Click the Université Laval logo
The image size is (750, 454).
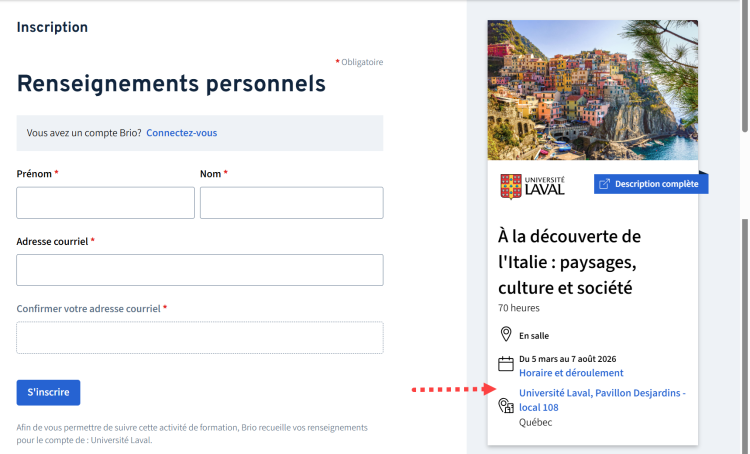(532, 186)
